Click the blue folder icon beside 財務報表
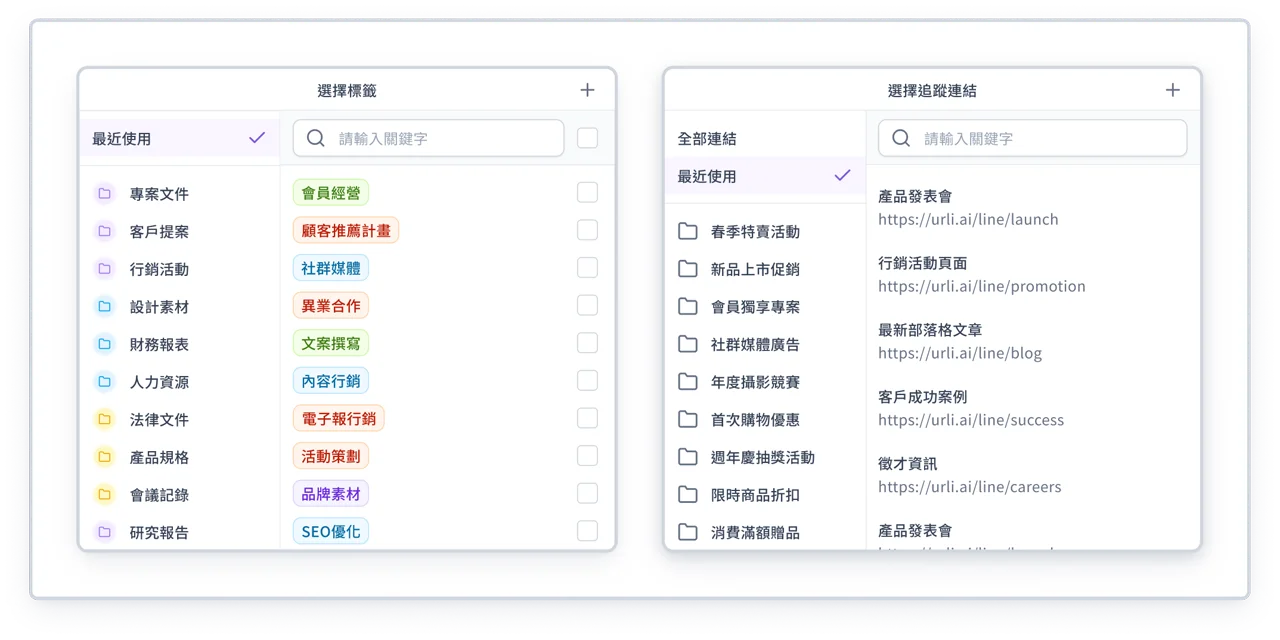The width and height of the screenshot is (1280, 640). click(x=105, y=344)
